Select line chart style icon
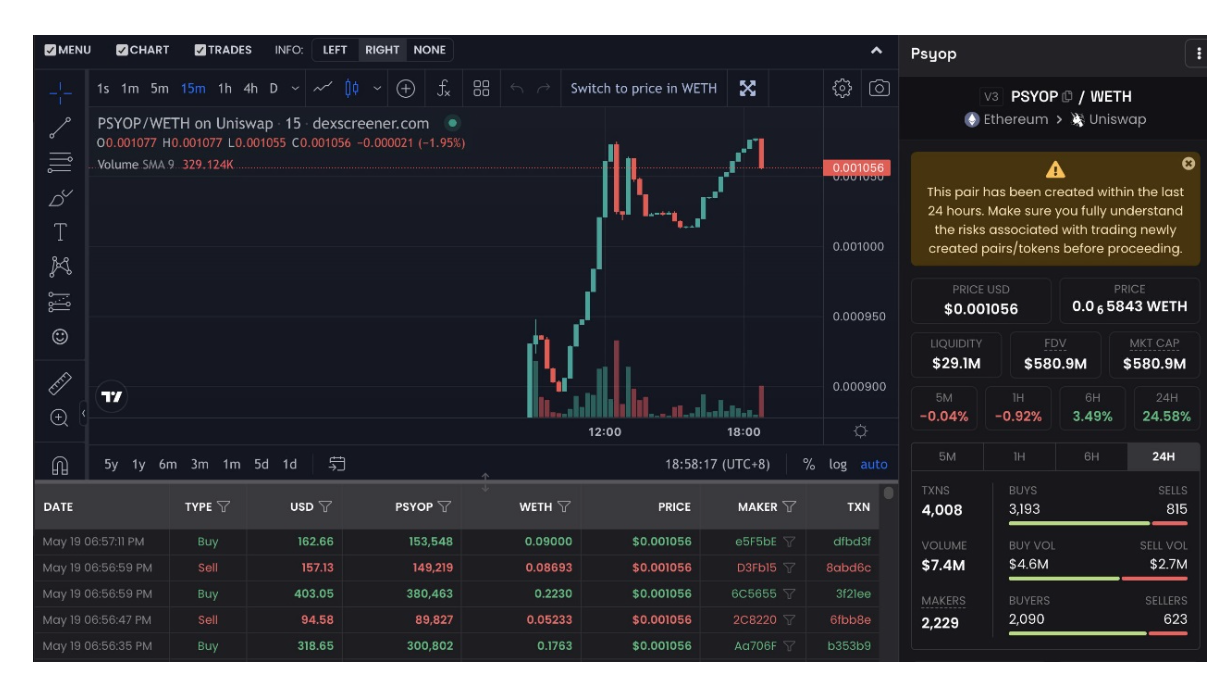Screen dimensions: 1228x682 click(x=322, y=88)
